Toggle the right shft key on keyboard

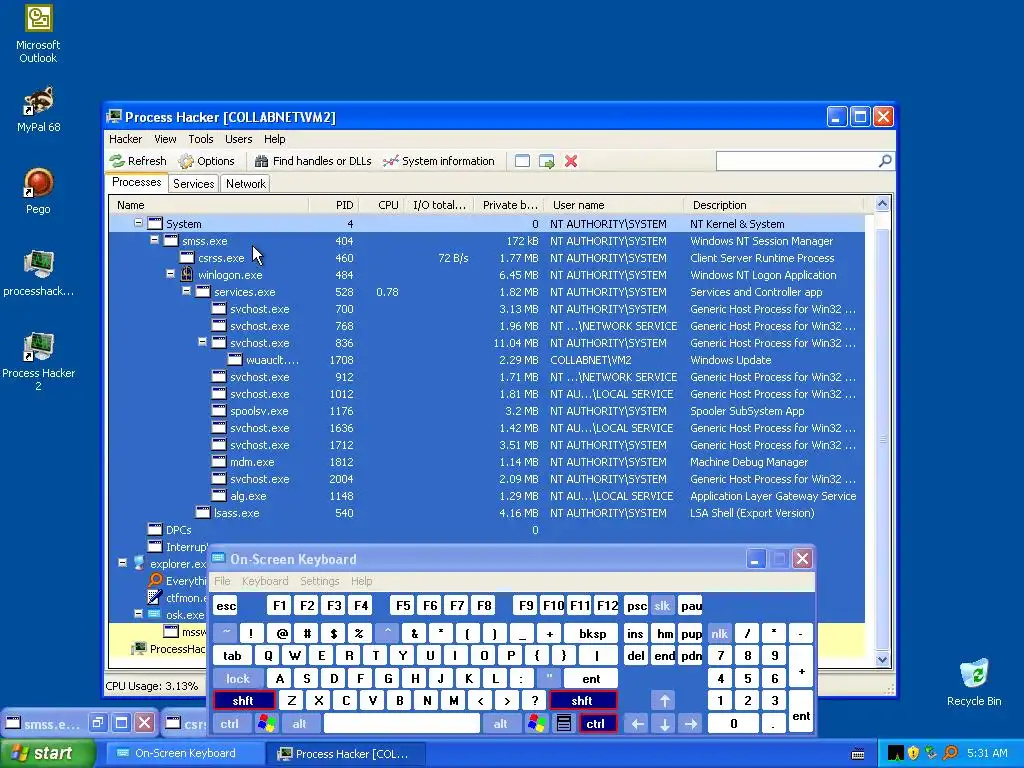(x=583, y=701)
